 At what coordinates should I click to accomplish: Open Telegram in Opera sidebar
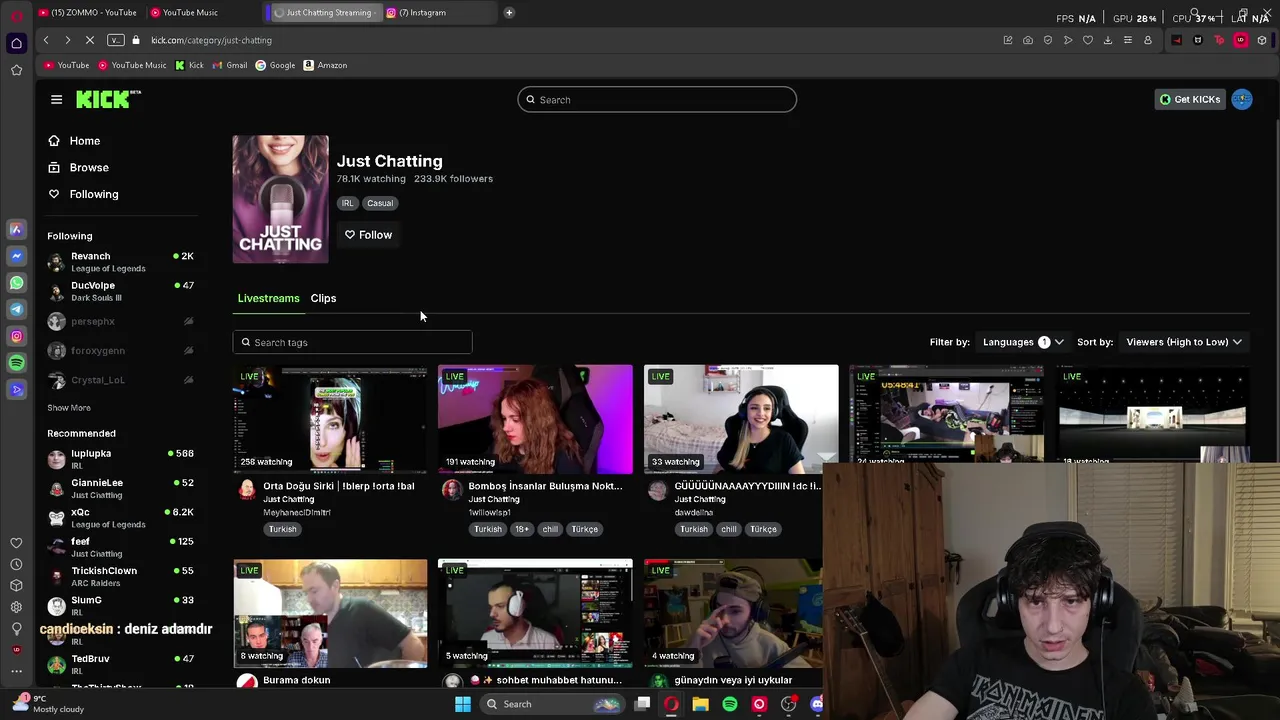tap(16, 309)
